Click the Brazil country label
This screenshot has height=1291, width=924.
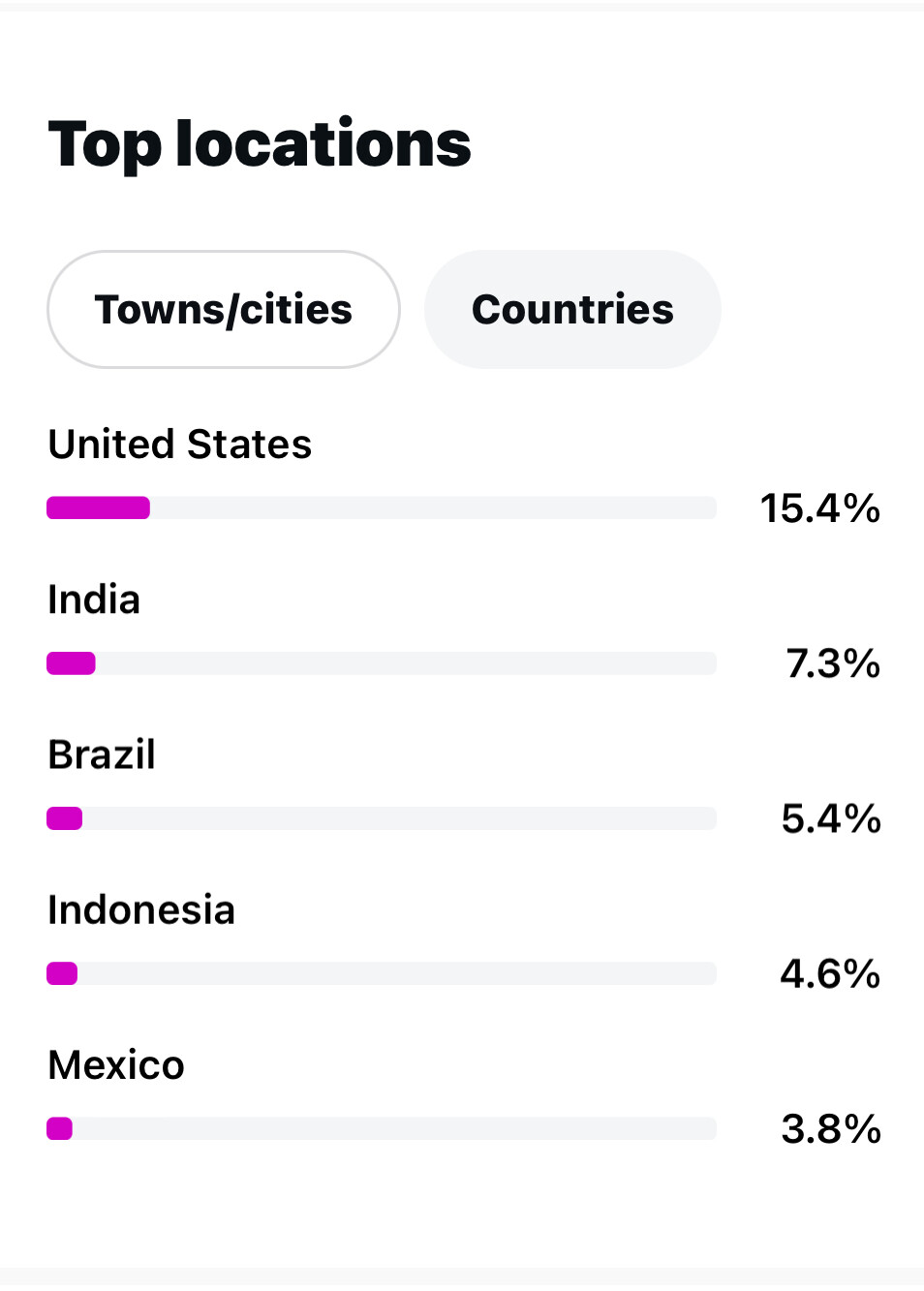102,754
